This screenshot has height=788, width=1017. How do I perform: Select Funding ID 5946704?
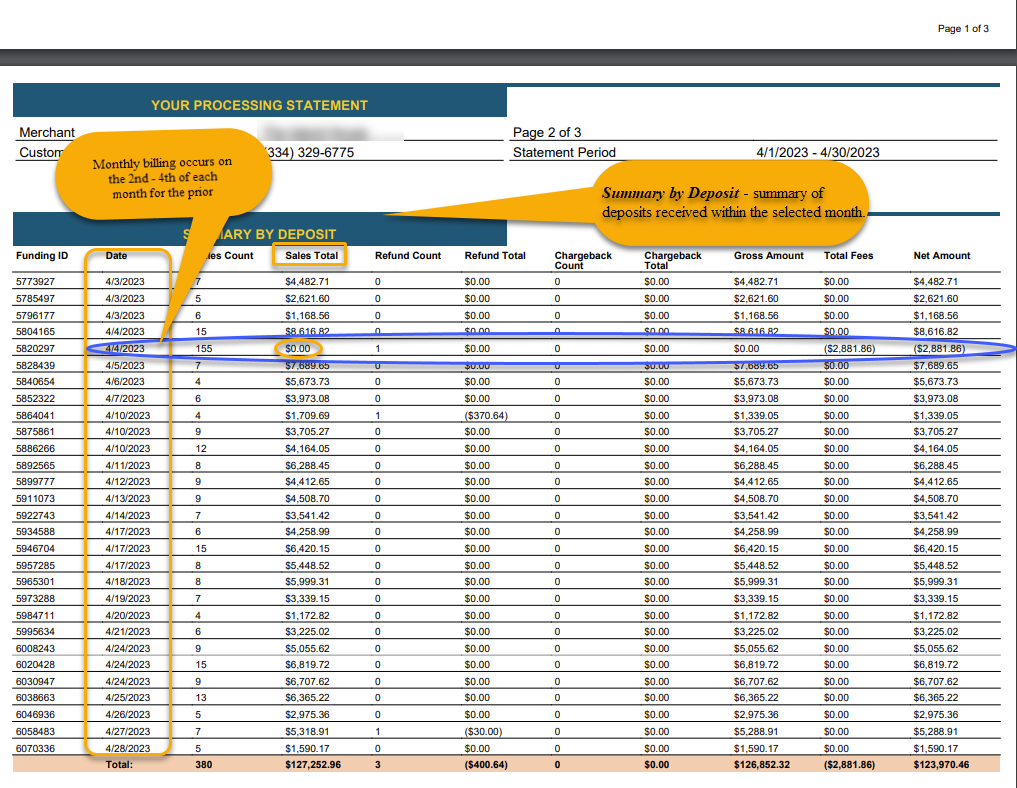click(x=36, y=548)
